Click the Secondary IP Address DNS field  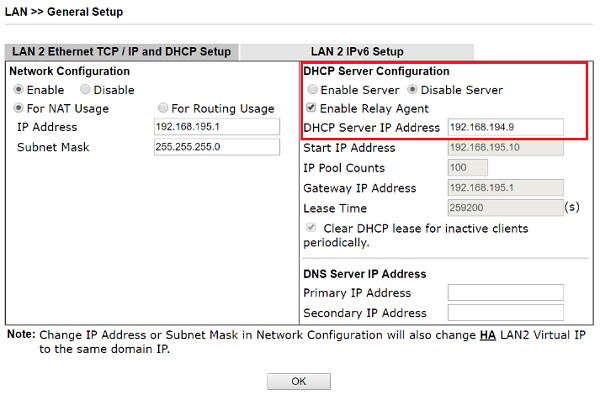[x=505, y=313]
